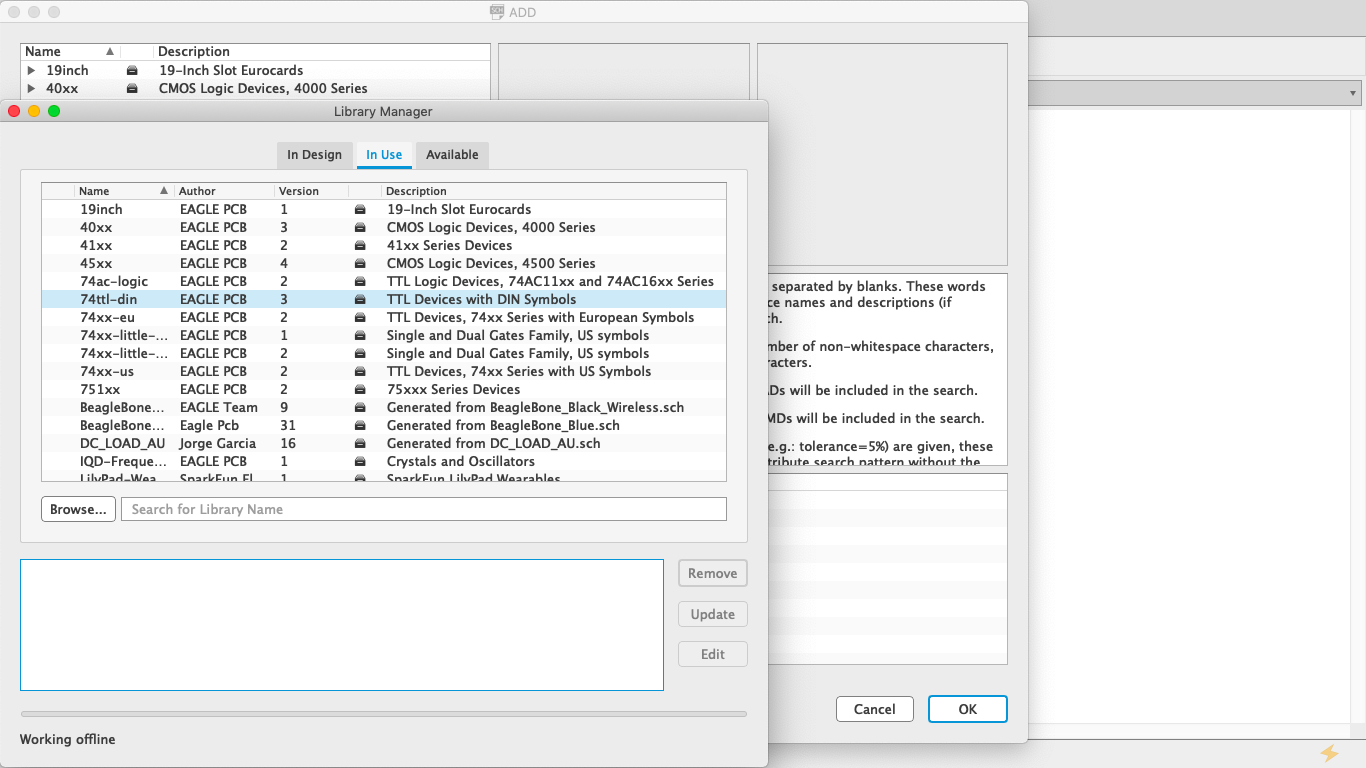The height and width of the screenshot is (768, 1366).
Task: Select the DC_LOAD_AU library row
Action: click(x=384, y=444)
